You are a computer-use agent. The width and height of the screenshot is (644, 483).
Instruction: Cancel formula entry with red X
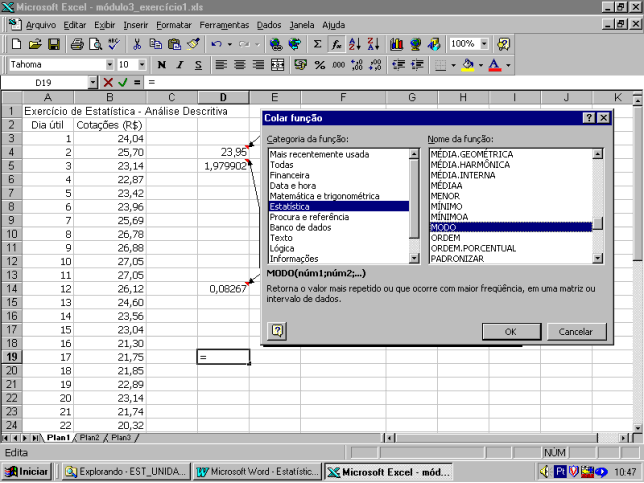tap(108, 82)
